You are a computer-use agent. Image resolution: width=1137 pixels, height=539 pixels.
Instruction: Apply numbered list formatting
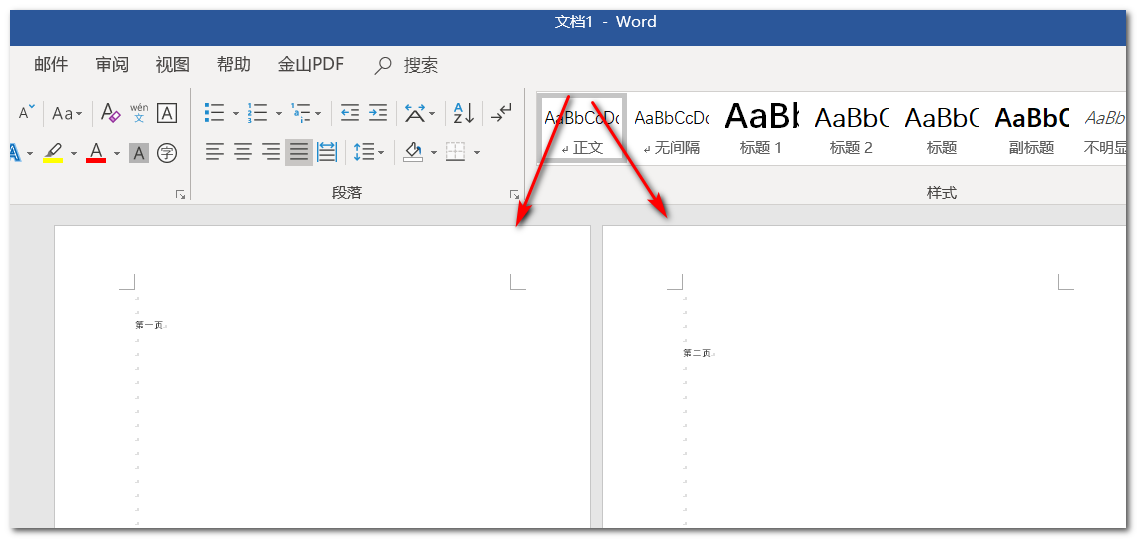pyautogui.click(x=257, y=113)
